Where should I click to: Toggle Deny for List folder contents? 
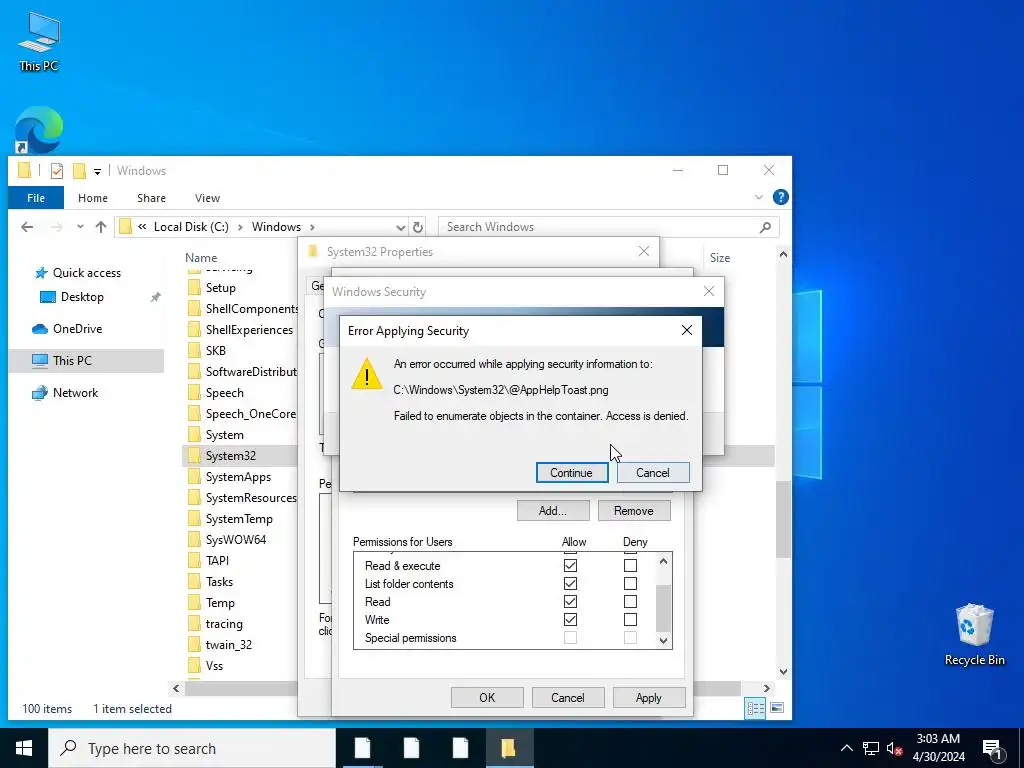point(630,584)
